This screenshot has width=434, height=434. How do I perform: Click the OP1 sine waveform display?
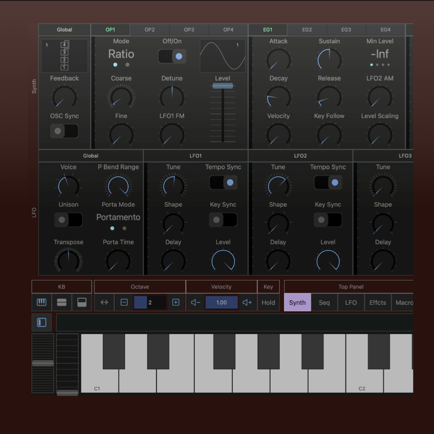point(222,55)
